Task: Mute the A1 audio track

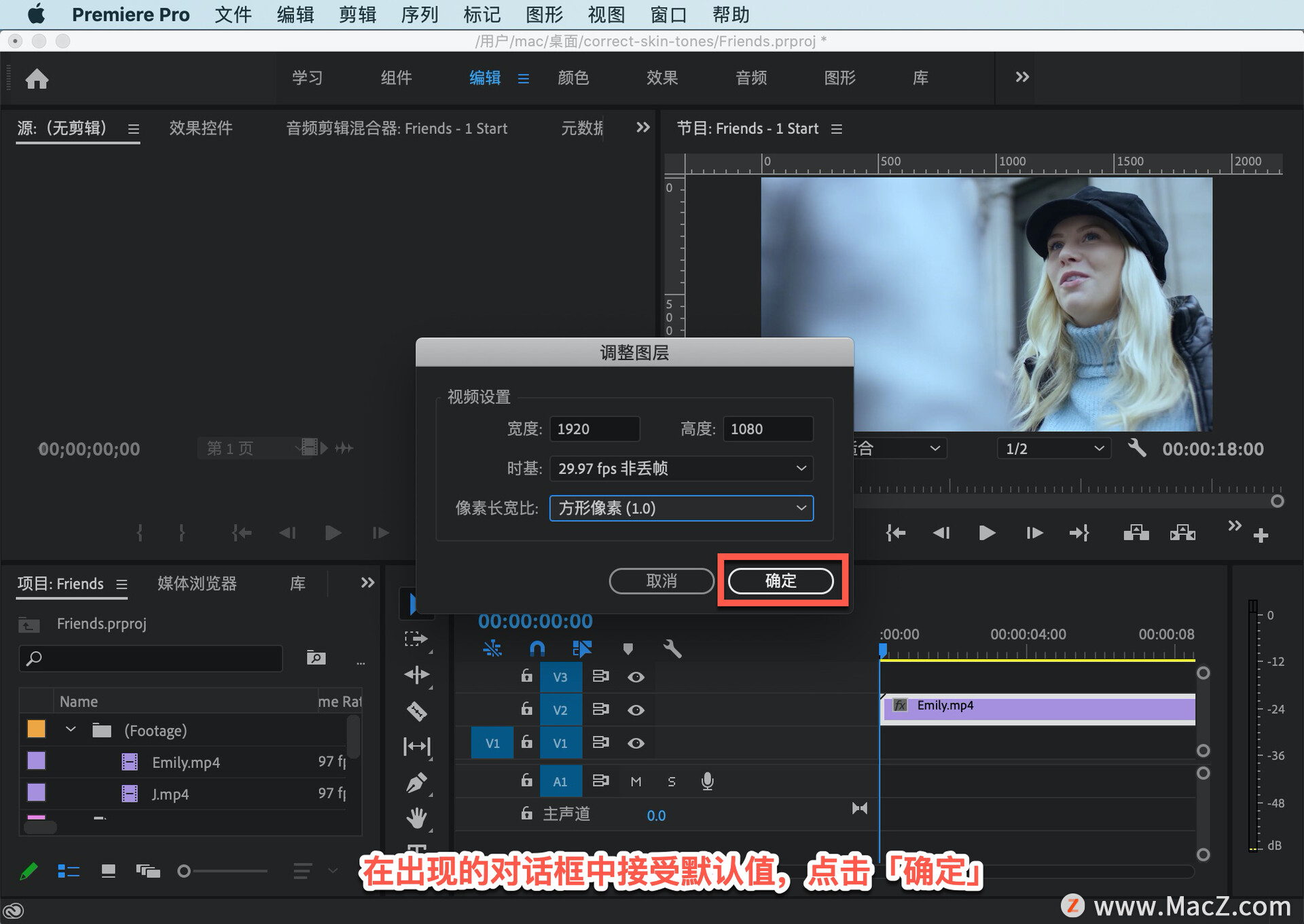Action: pyautogui.click(x=636, y=781)
